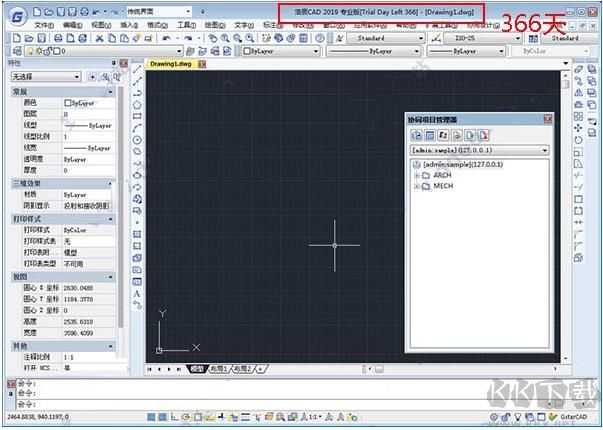
Task: Click the 线型比例 value field
Action: click(88, 137)
